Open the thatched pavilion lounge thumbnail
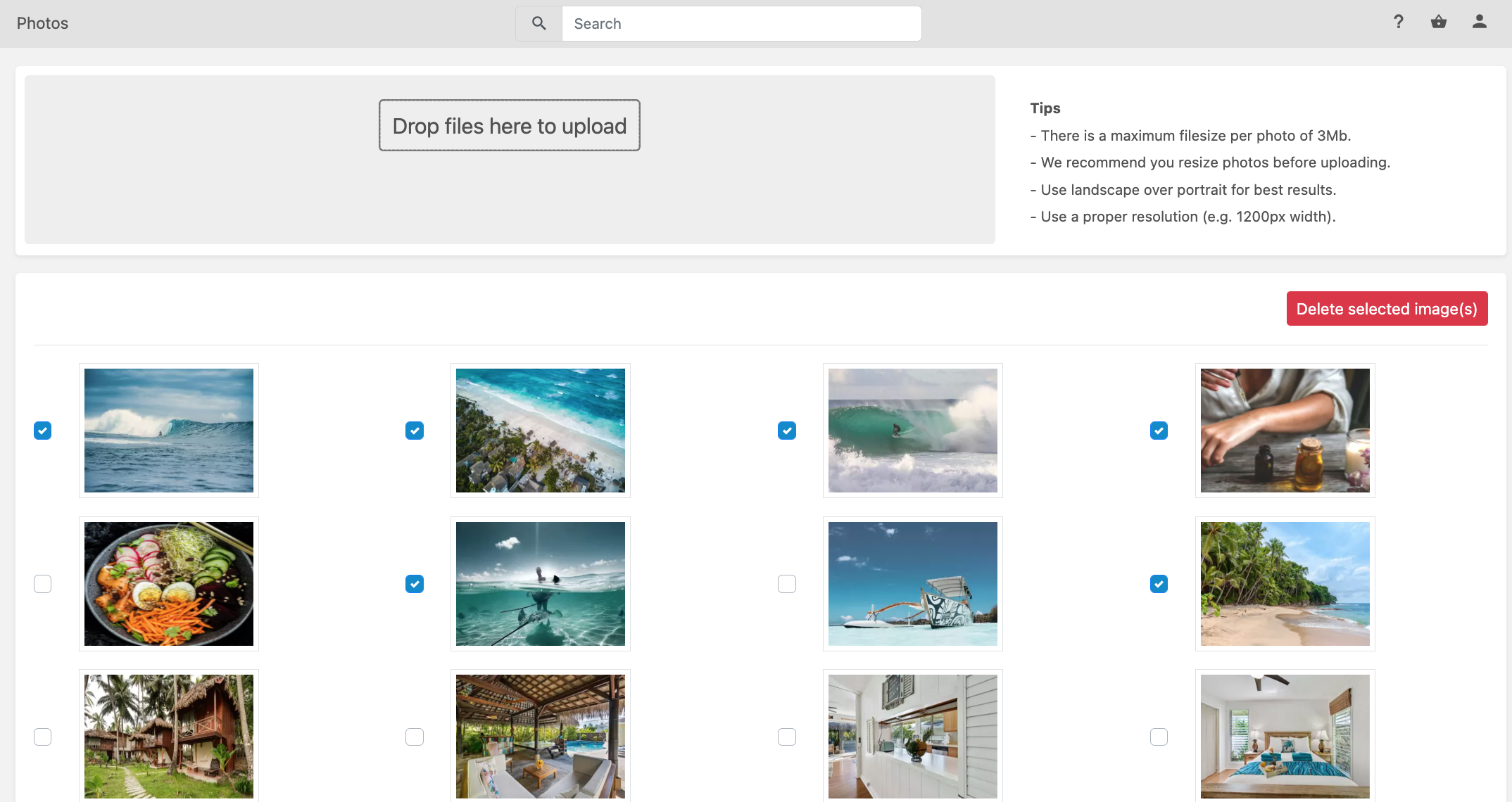Image resolution: width=1512 pixels, height=802 pixels. [x=541, y=737]
